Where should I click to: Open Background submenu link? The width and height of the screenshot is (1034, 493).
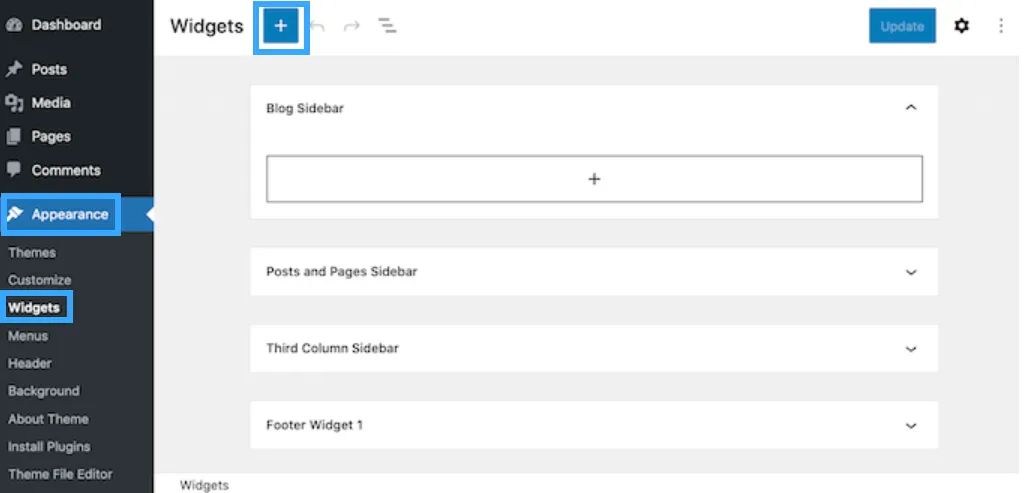click(44, 391)
